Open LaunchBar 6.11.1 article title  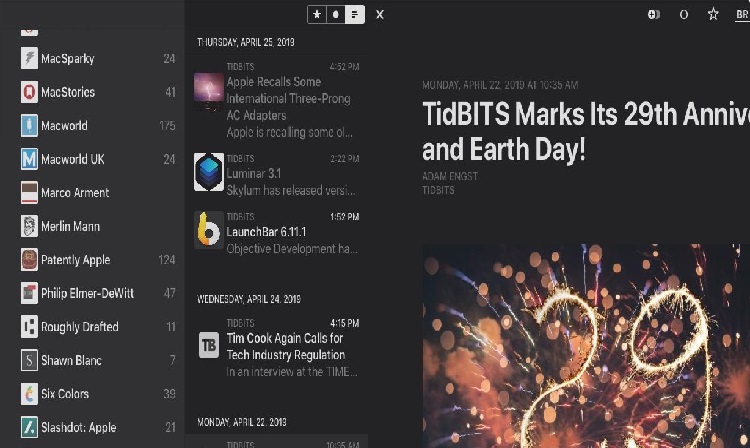point(266,232)
